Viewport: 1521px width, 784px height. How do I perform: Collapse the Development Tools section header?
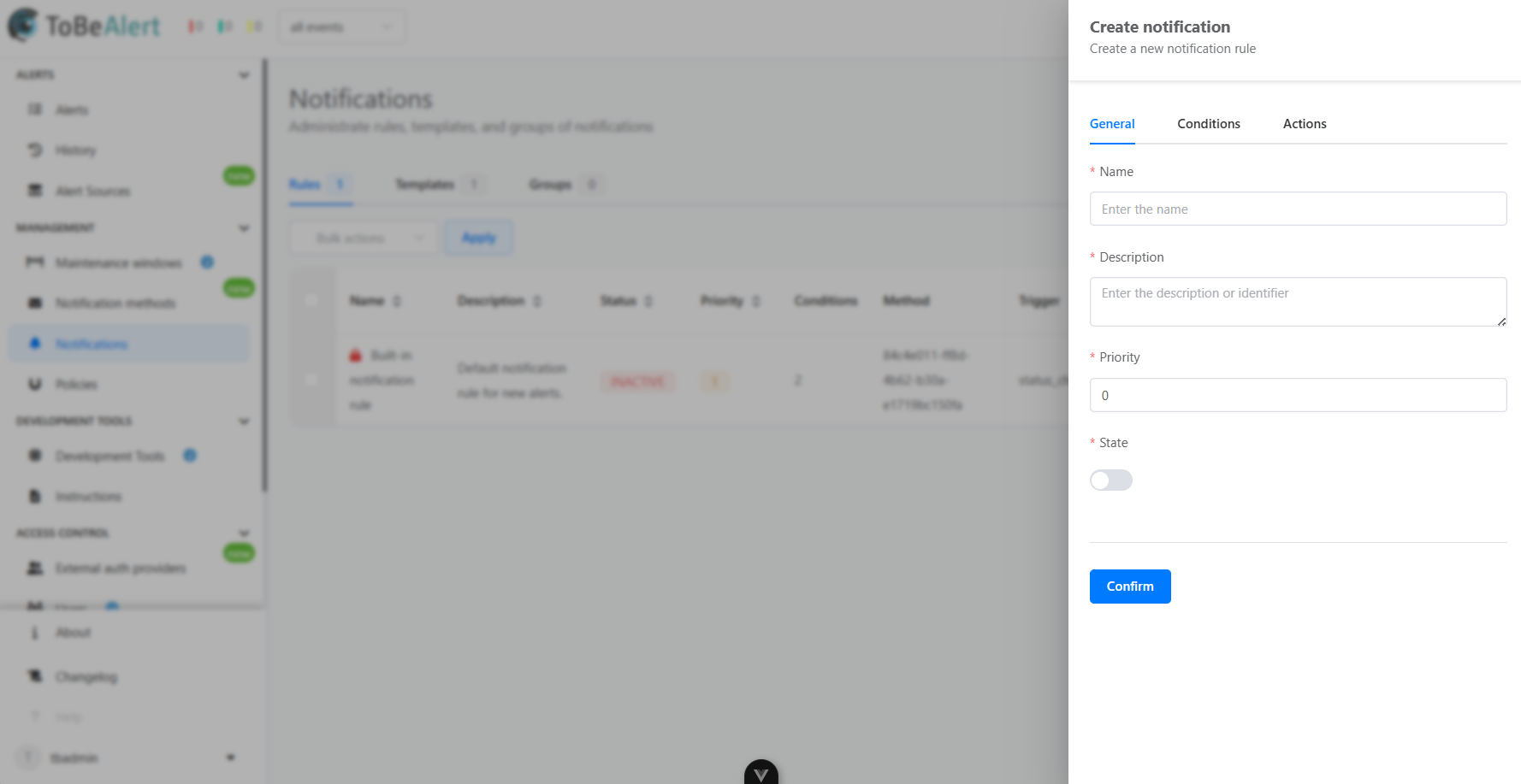[x=244, y=421]
